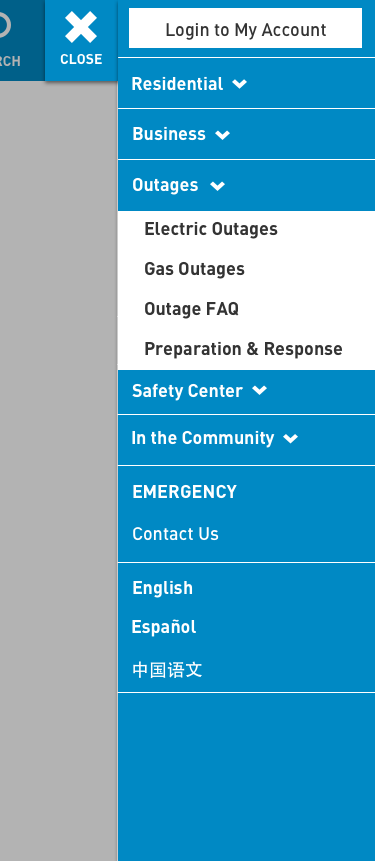Viewport: 375px width, 861px height.
Task: Select the Residential menu label
Action: 177,84
